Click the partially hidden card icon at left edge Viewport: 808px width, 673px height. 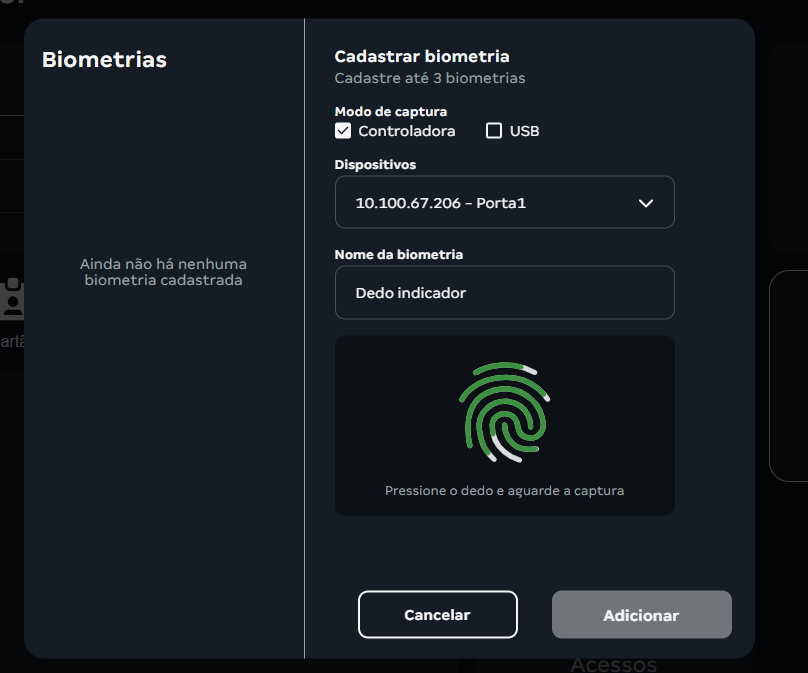tap(12, 299)
